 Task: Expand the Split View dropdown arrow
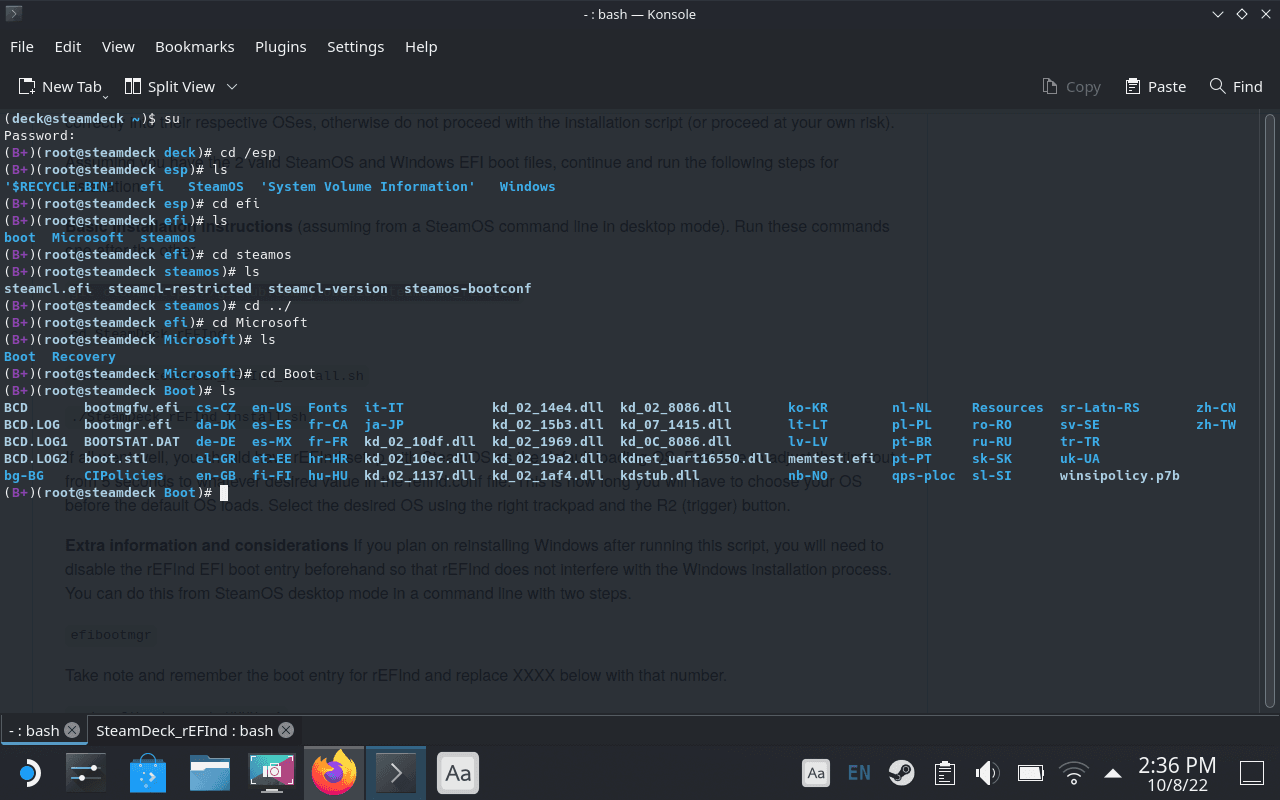pos(233,87)
